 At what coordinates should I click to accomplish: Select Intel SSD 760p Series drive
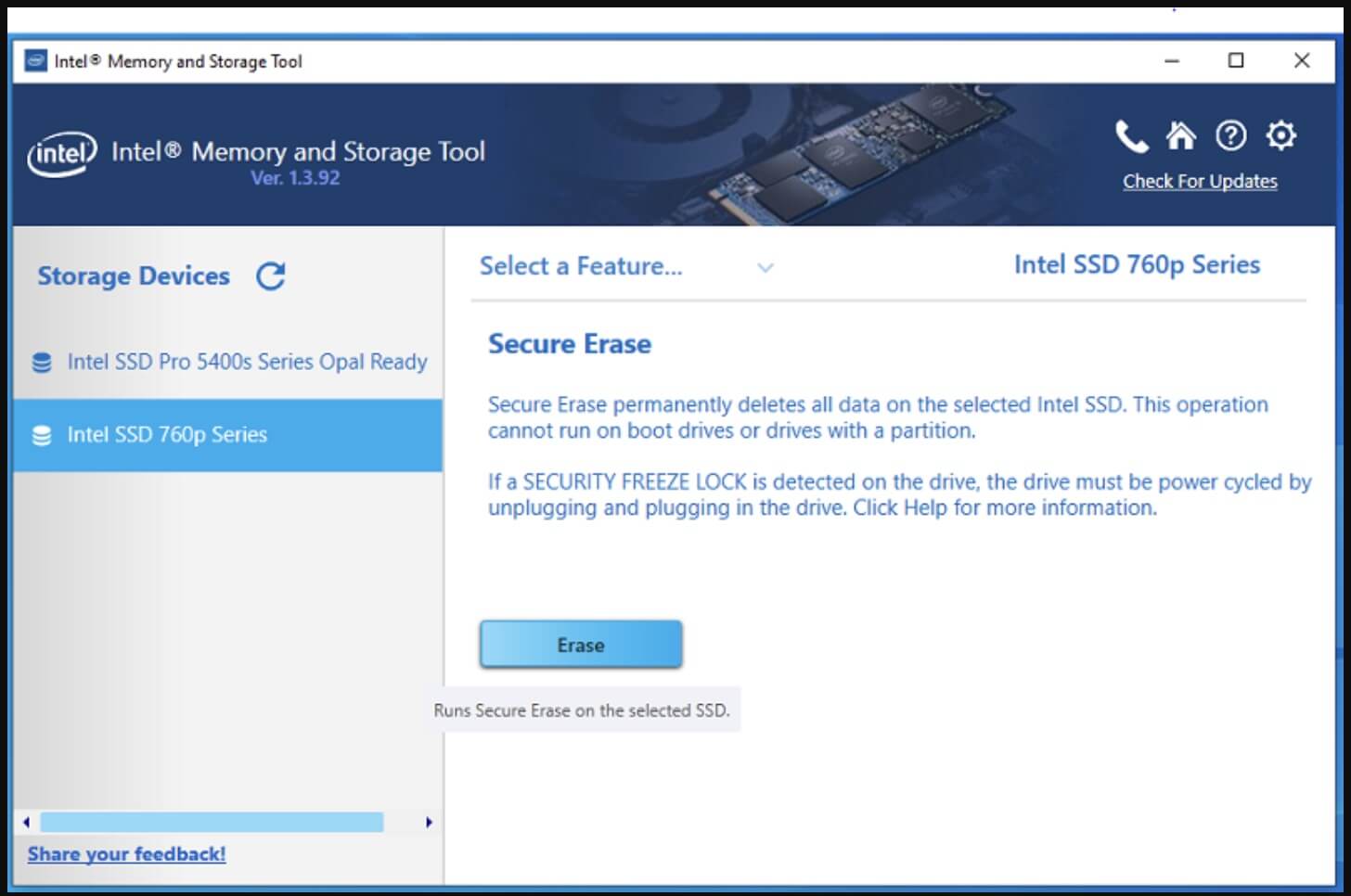point(167,435)
